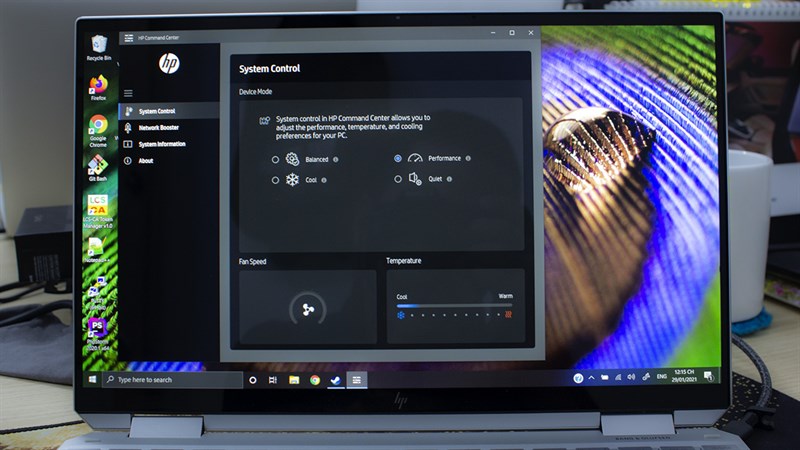Viewport: 800px width, 450px height.
Task: Open Task View on the taskbar
Action: coord(273,380)
